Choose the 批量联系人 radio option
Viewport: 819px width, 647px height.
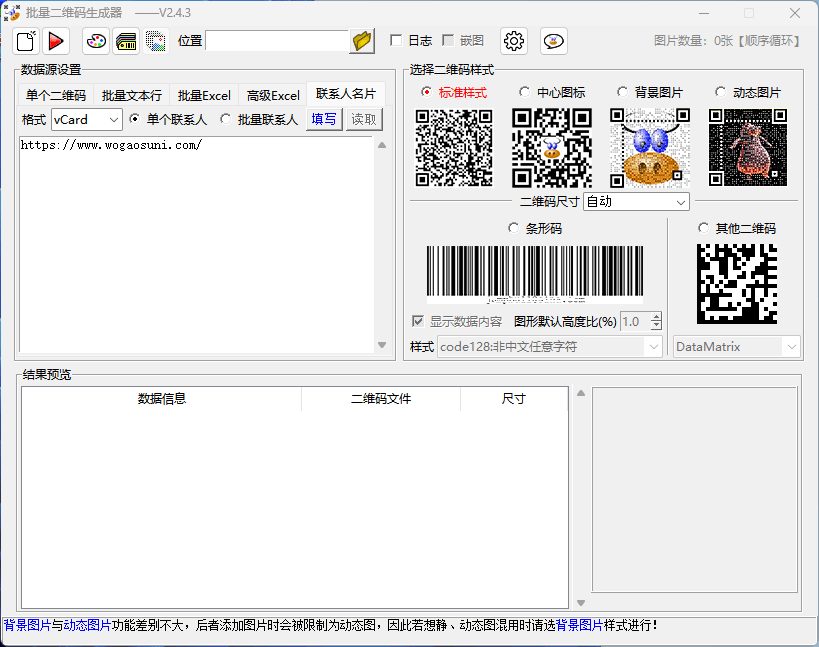coord(226,120)
